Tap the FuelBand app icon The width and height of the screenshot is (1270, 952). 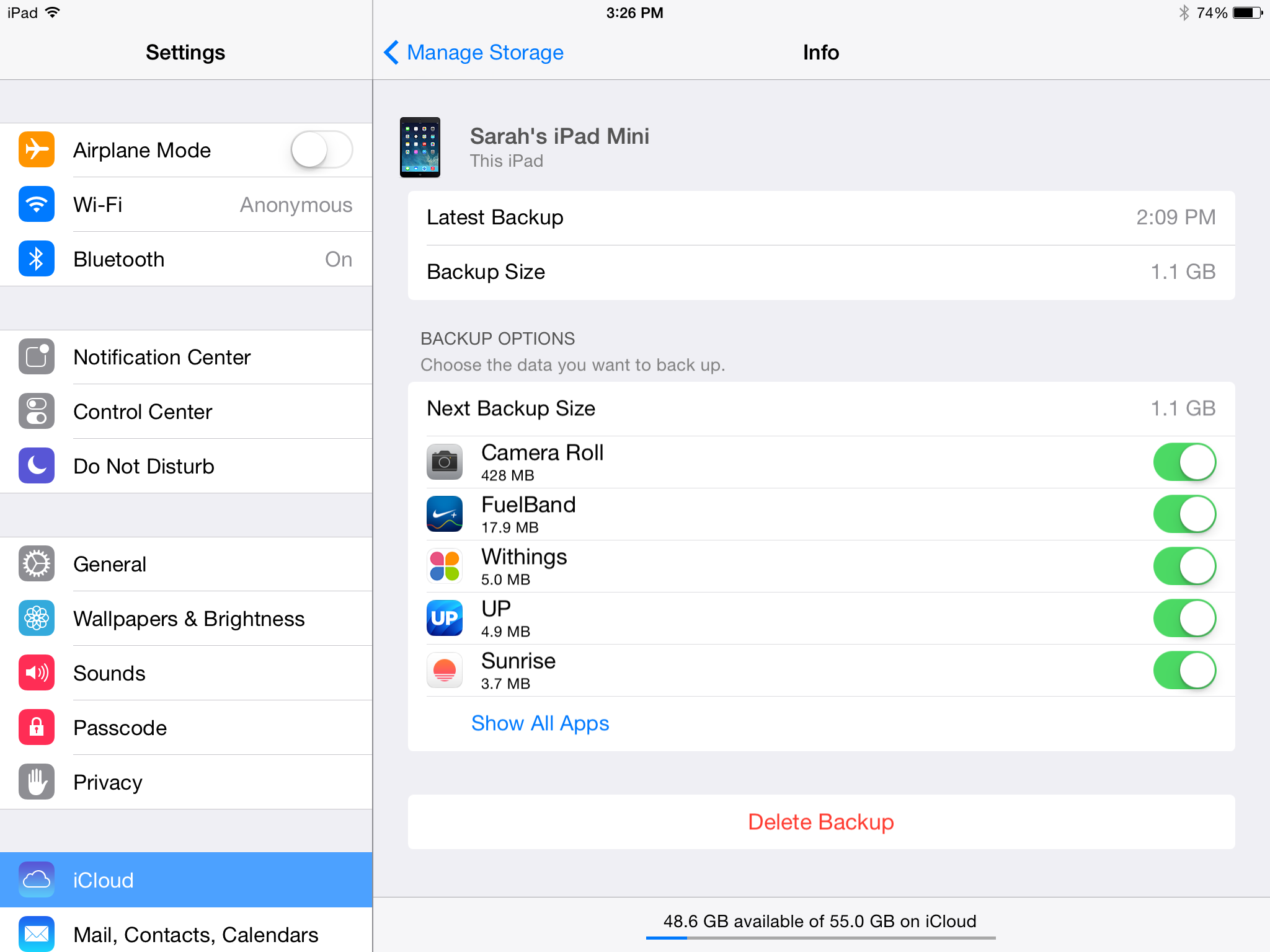[x=443, y=513]
